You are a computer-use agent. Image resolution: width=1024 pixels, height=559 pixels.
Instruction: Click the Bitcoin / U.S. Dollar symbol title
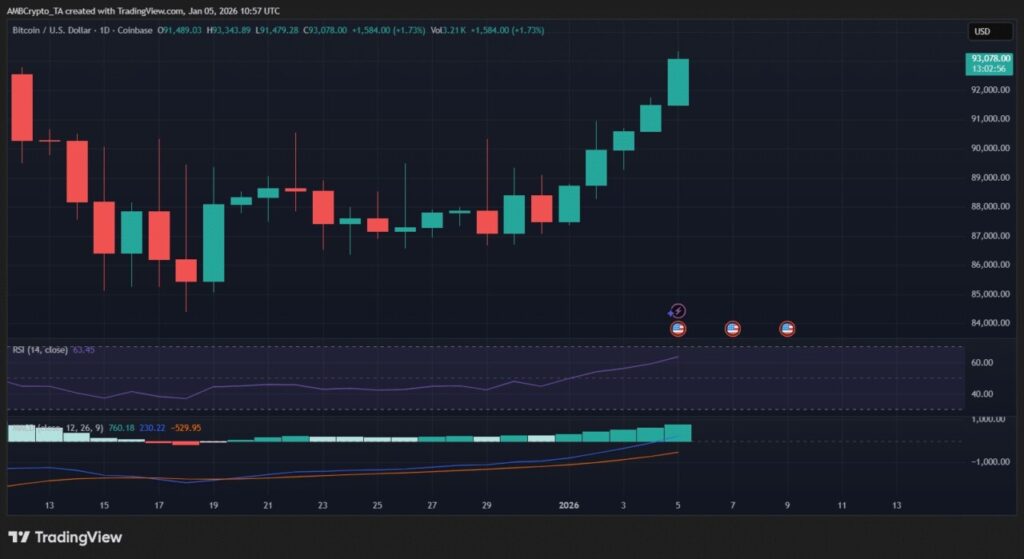[x=55, y=31]
